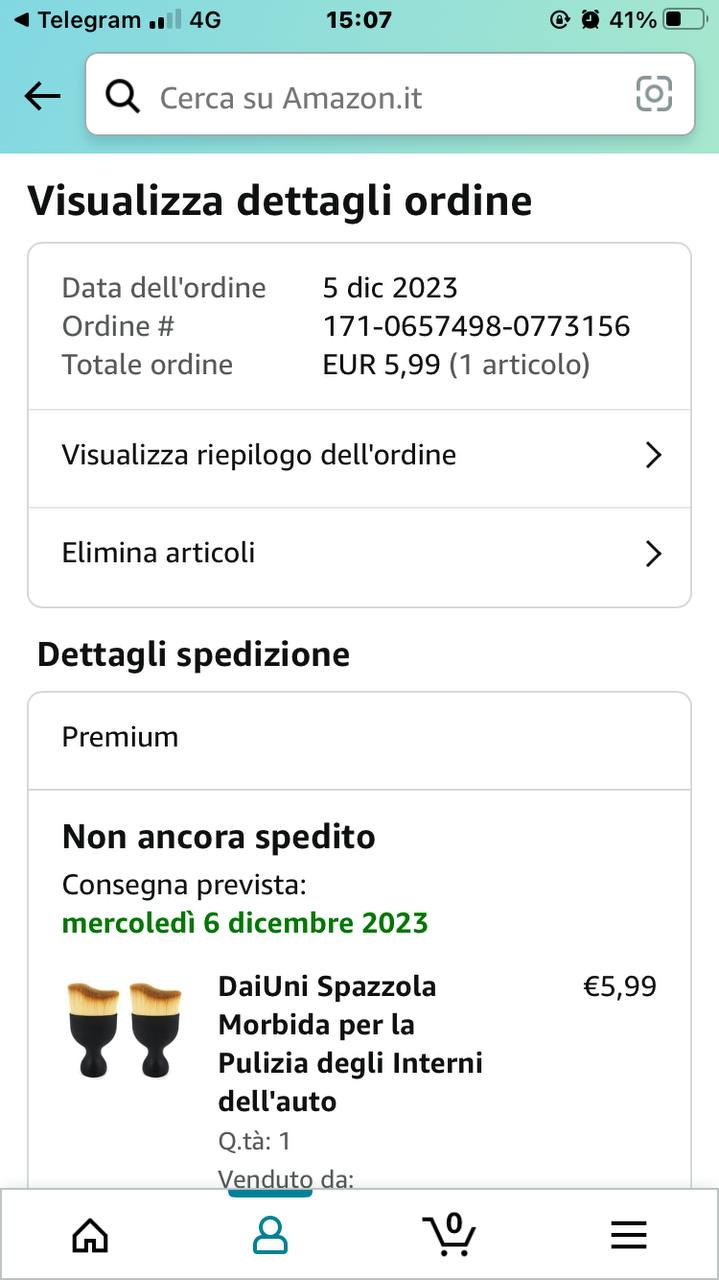This screenshot has width=719, height=1280.
Task: Tap the magnifying glass search icon
Action: click(x=122, y=97)
